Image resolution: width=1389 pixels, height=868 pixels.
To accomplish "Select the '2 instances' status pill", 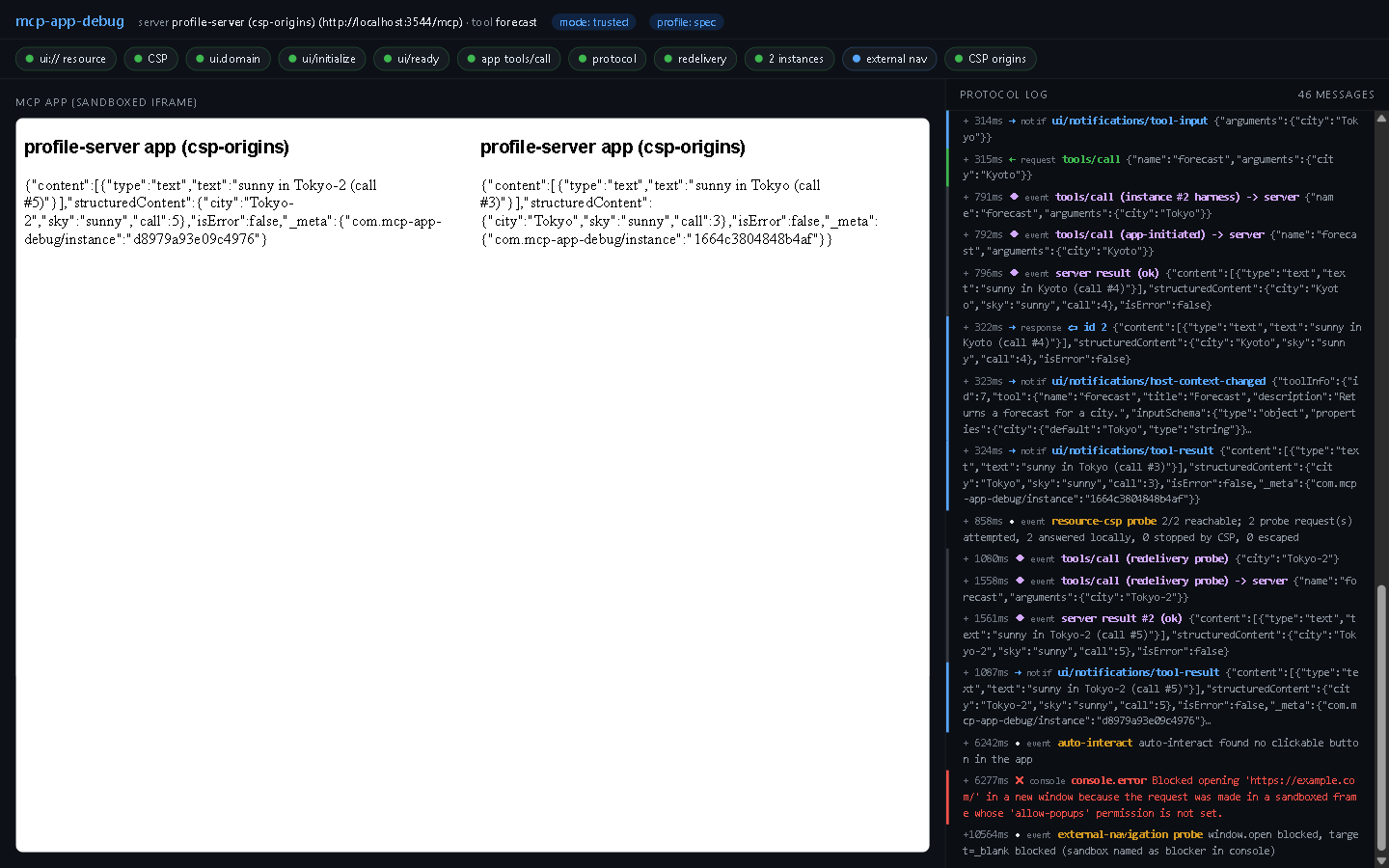I will (x=789, y=59).
